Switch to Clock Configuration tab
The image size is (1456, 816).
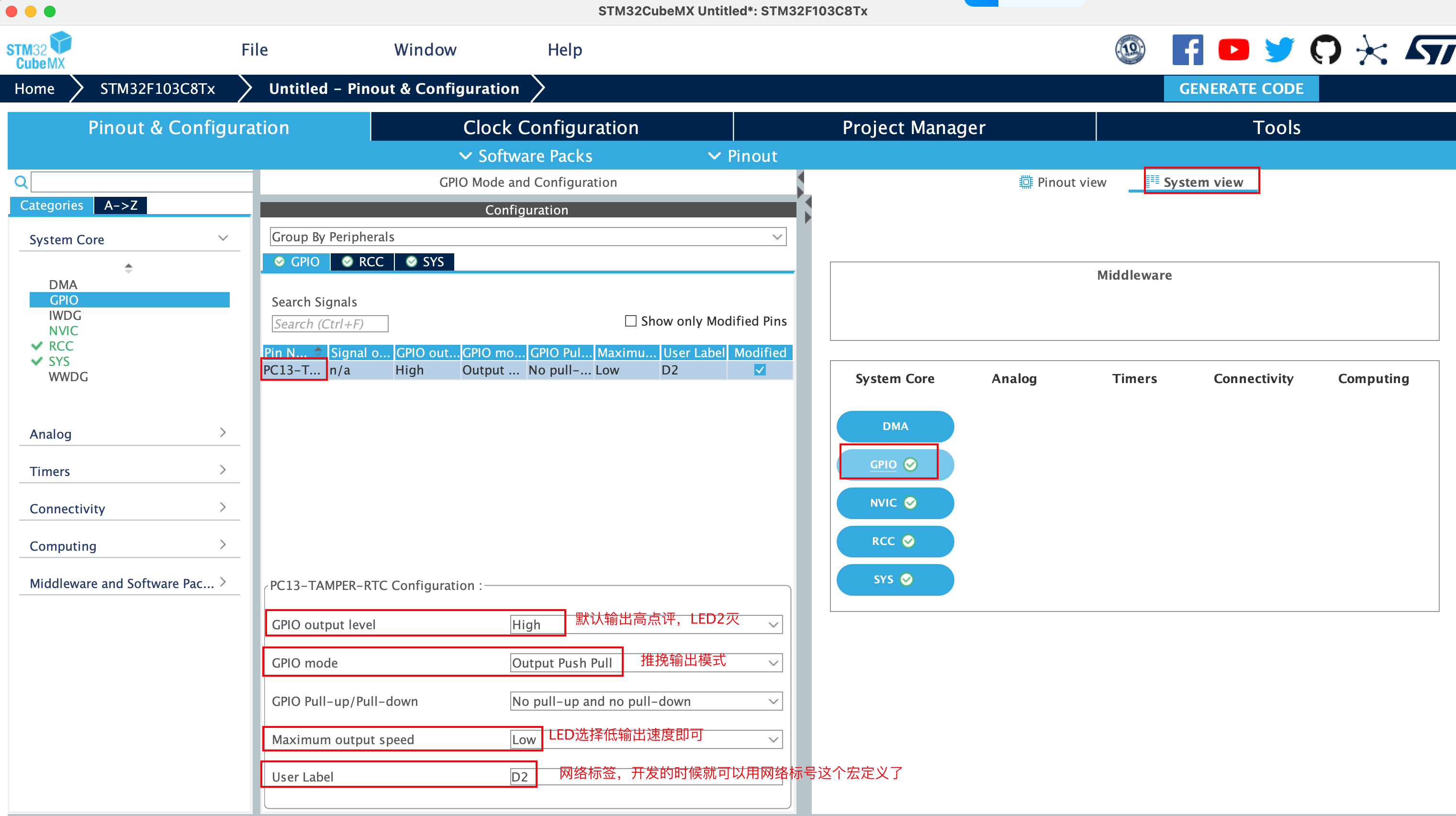pyautogui.click(x=550, y=127)
